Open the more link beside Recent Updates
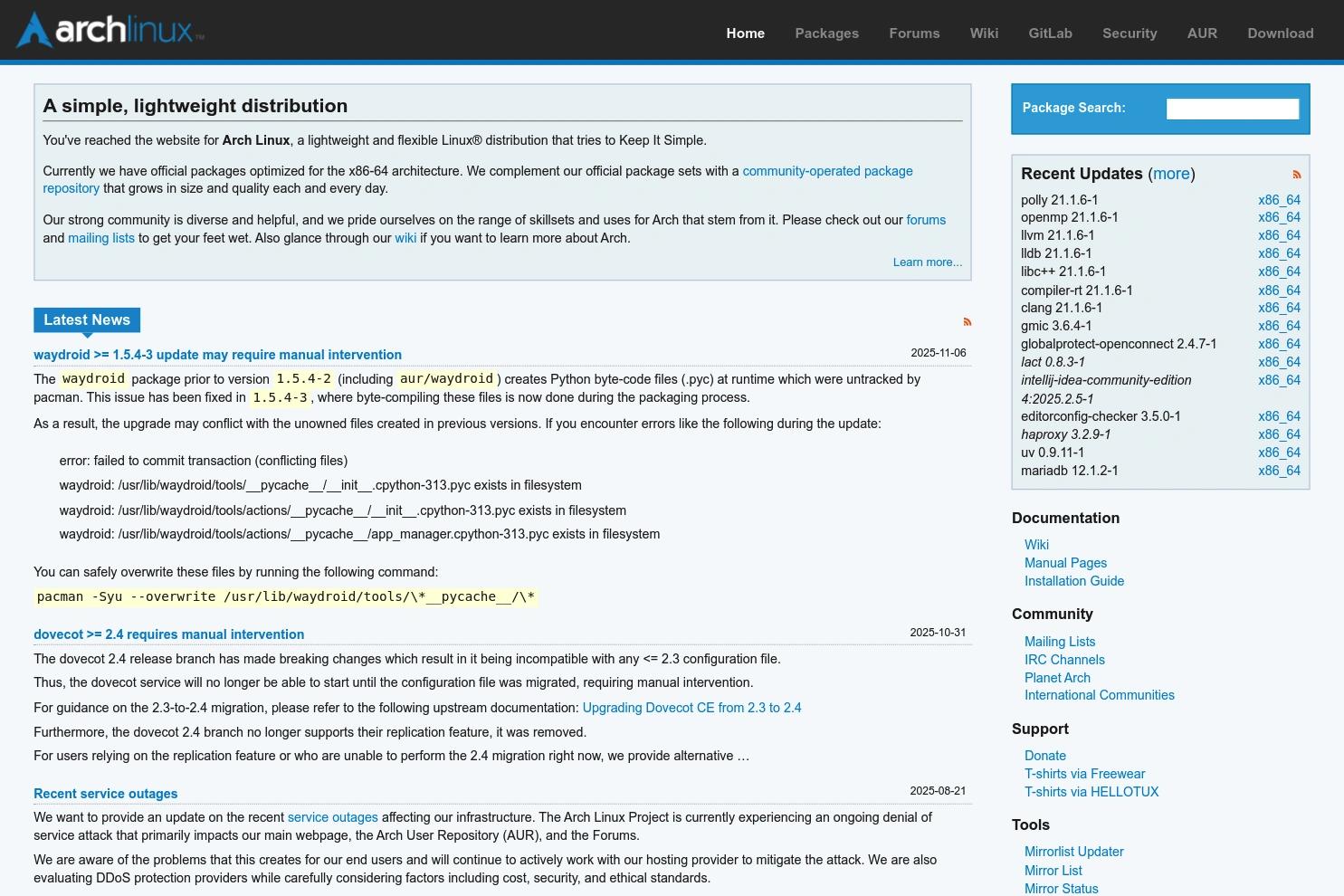Image resolution: width=1344 pixels, height=896 pixels. click(1171, 174)
